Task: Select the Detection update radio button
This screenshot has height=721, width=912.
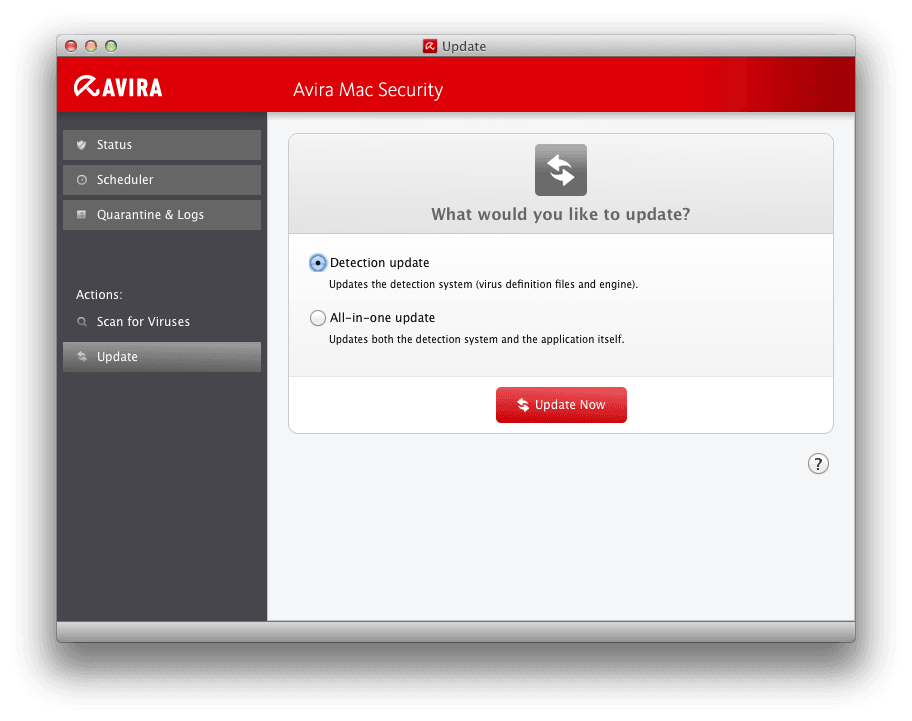Action: (x=317, y=263)
